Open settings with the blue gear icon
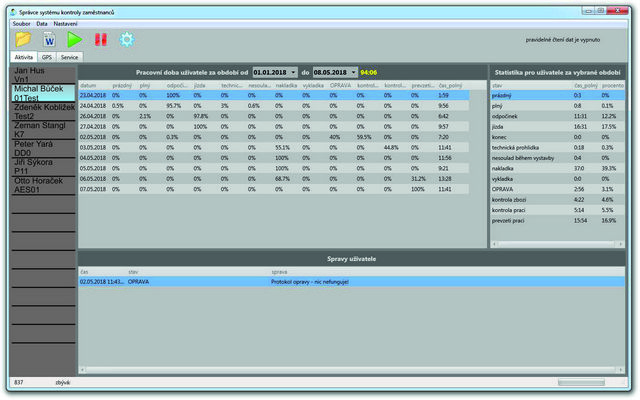640x400 pixels. pos(127,40)
